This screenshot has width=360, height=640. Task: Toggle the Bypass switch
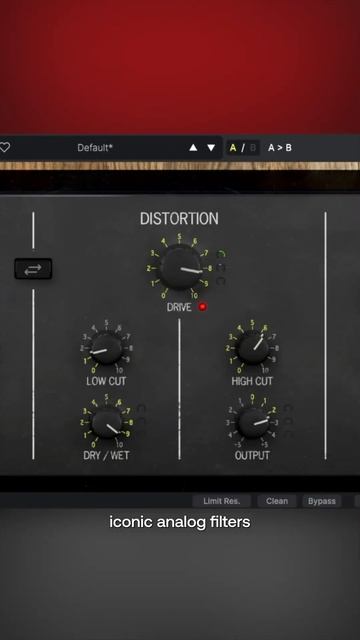coord(322,501)
